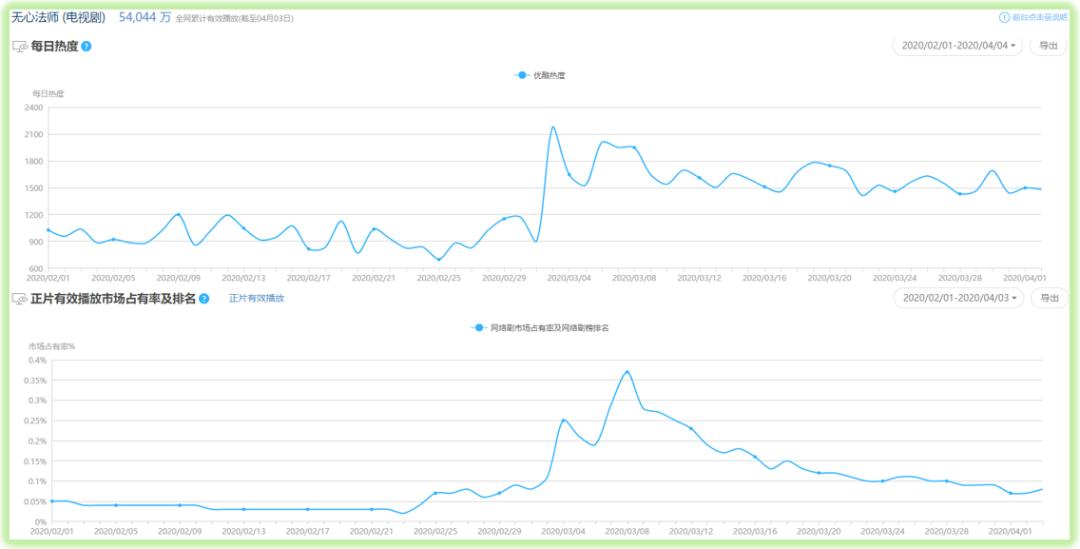This screenshot has height=549, width=1080.
Task: Click the caret arrow of the top date range picker
Action: (x=1012, y=46)
